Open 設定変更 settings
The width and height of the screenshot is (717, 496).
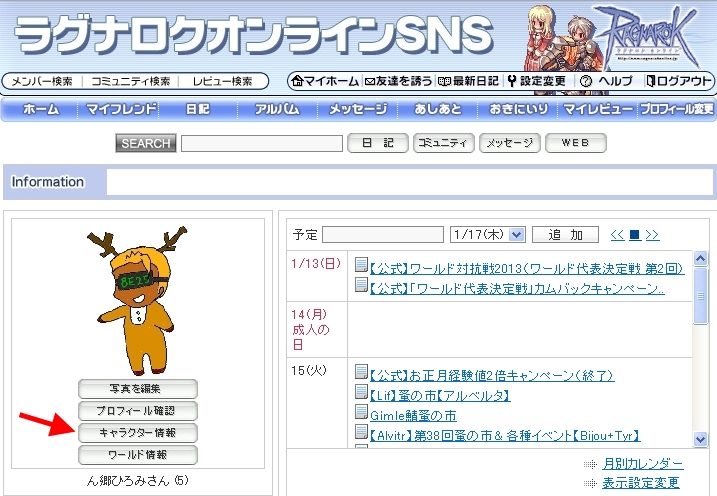(543, 81)
